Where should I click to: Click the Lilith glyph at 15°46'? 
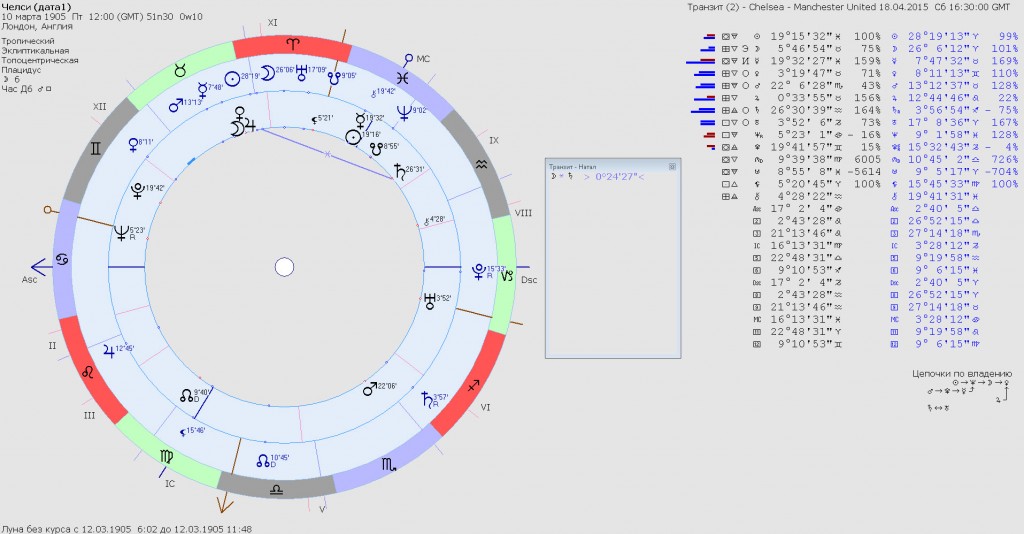point(184,432)
